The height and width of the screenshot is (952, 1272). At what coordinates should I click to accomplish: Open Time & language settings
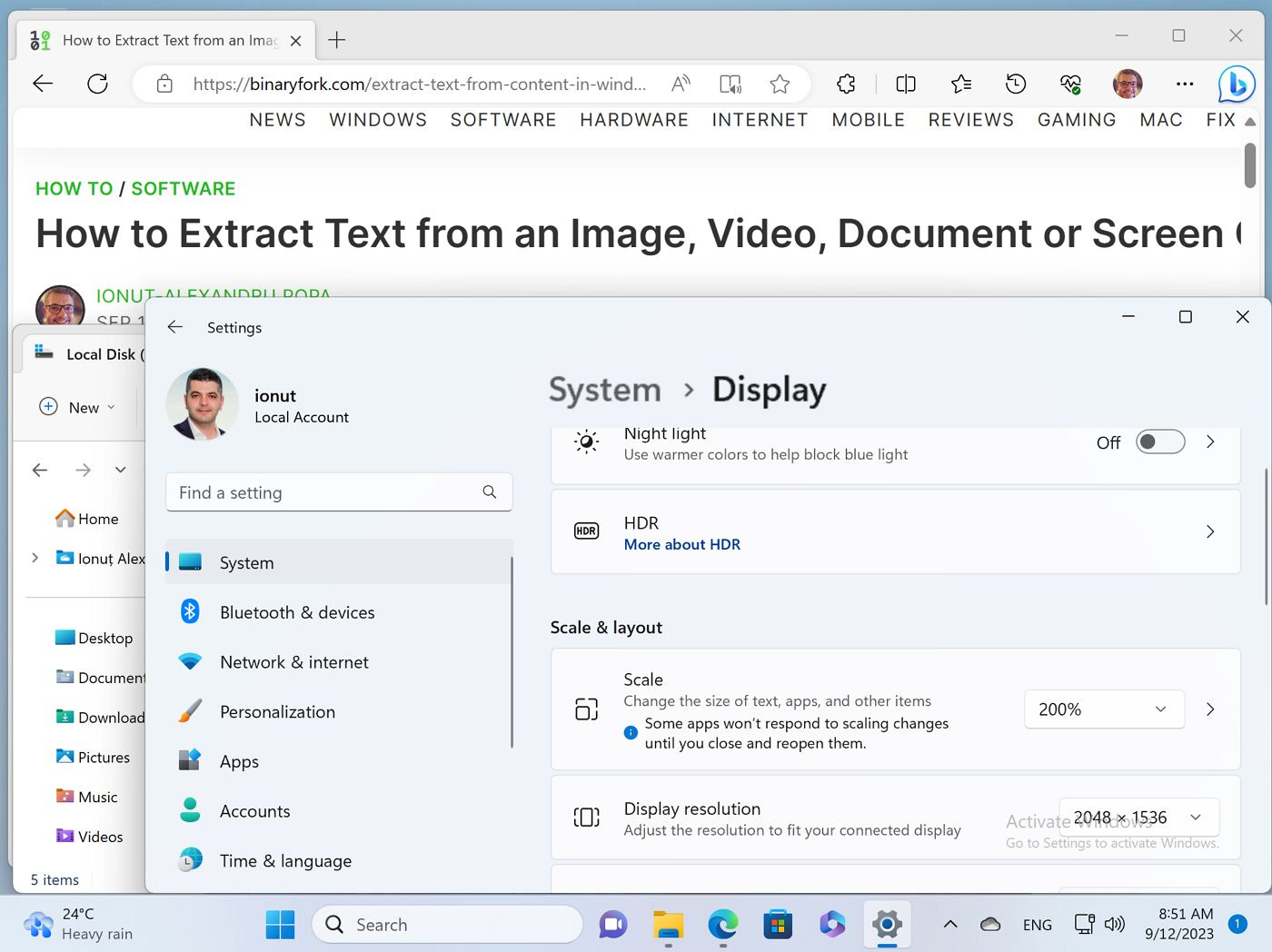coord(285,860)
